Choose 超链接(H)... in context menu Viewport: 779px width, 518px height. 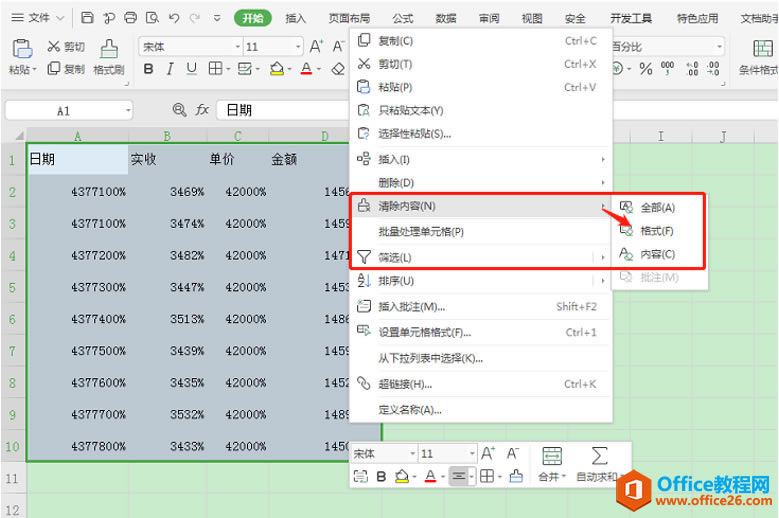click(480, 384)
